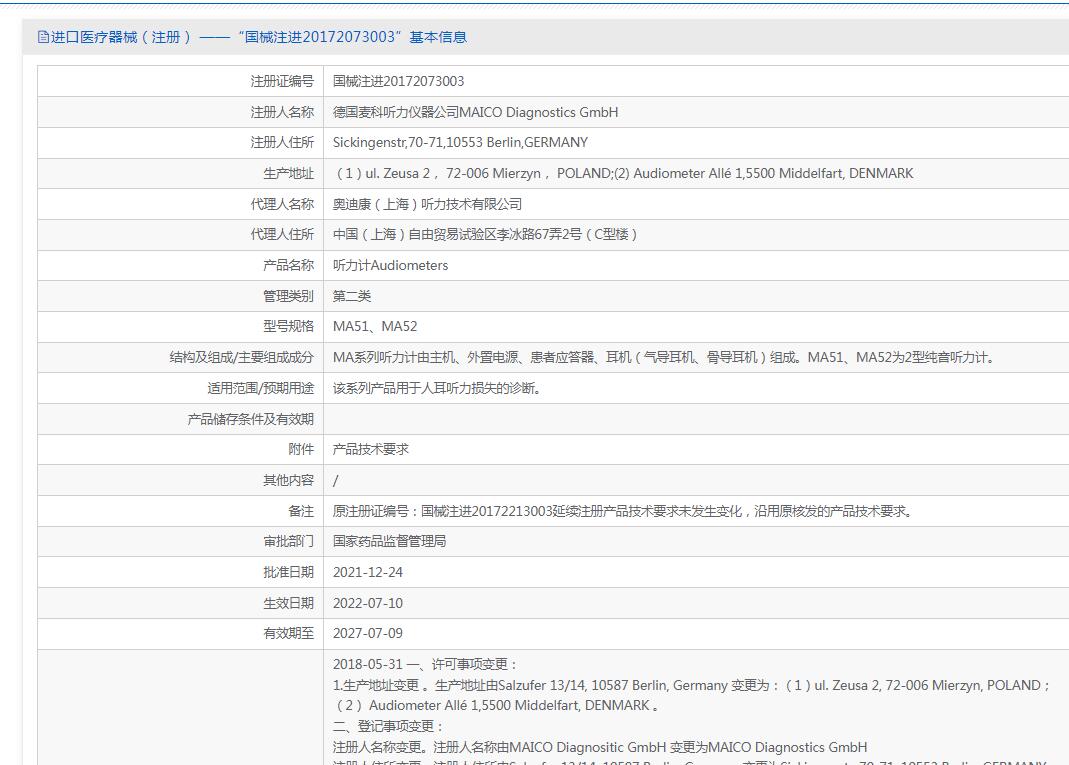Click the 代理人住所 label
Viewport: 1069px width, 765px height.
[282, 235]
